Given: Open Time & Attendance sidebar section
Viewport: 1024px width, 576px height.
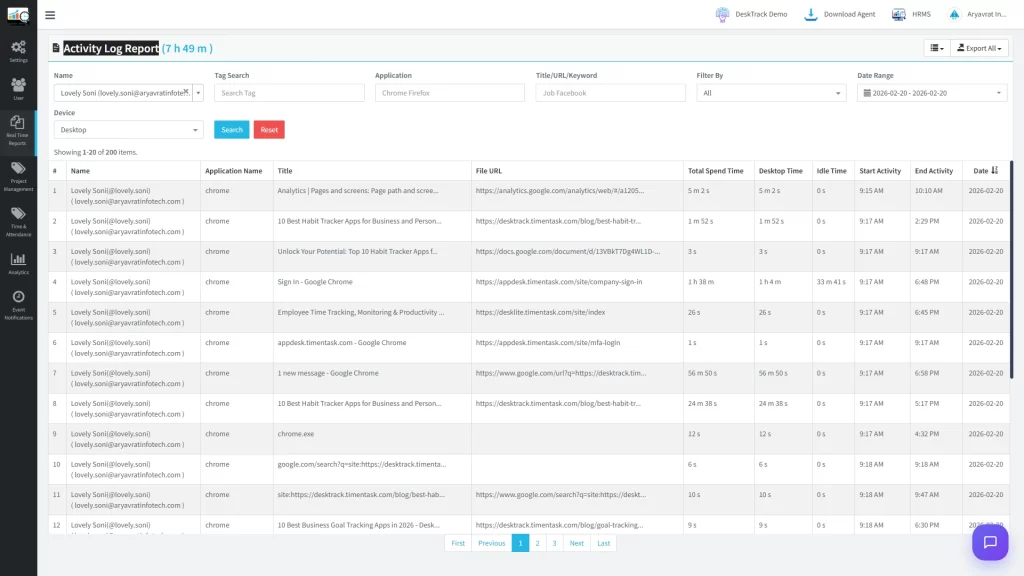Looking at the screenshot, I should tap(18, 222).
